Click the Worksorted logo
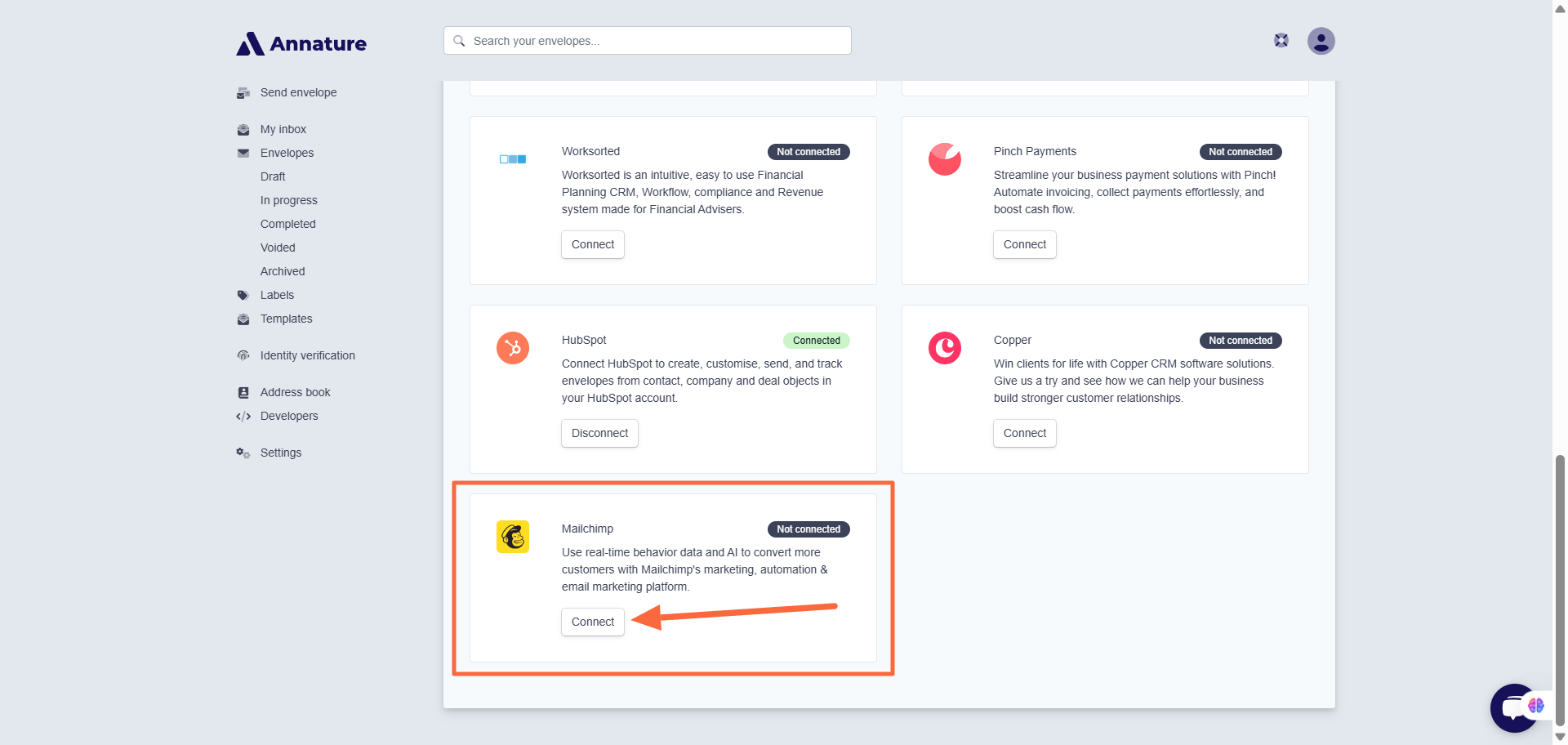Screen dimensions: 1568x745 pos(513,159)
